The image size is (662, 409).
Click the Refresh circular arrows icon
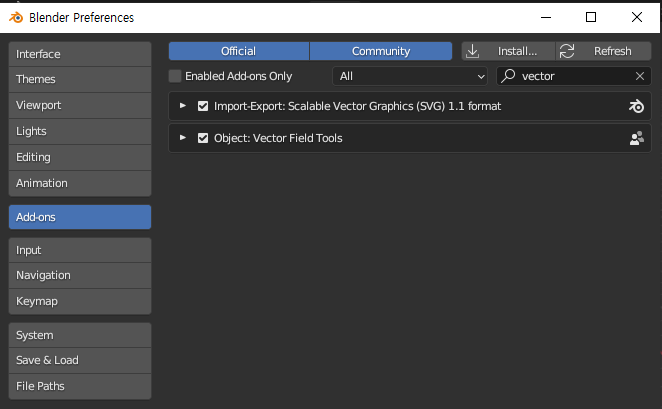[567, 51]
